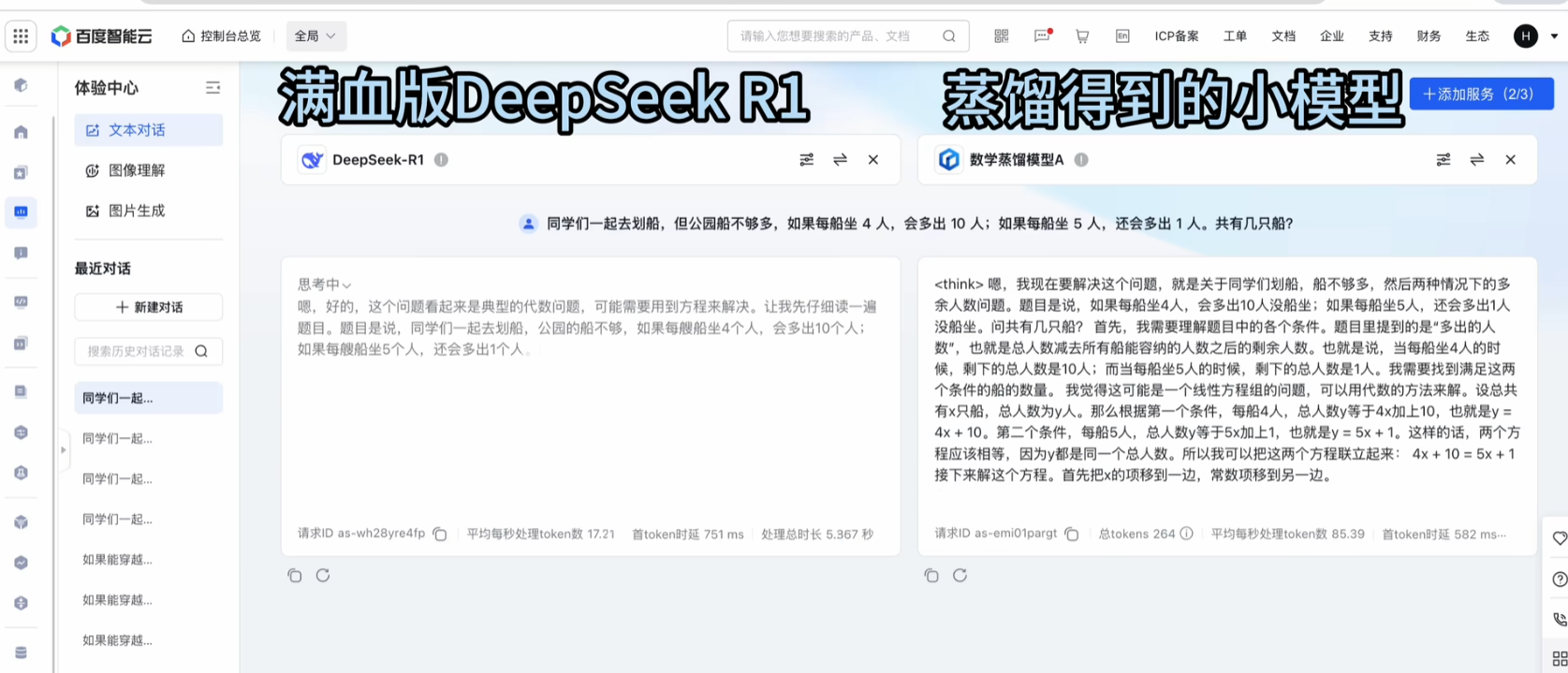1568x673 pixels.
Task: Click the 最近对话 heading
Action: point(103,269)
